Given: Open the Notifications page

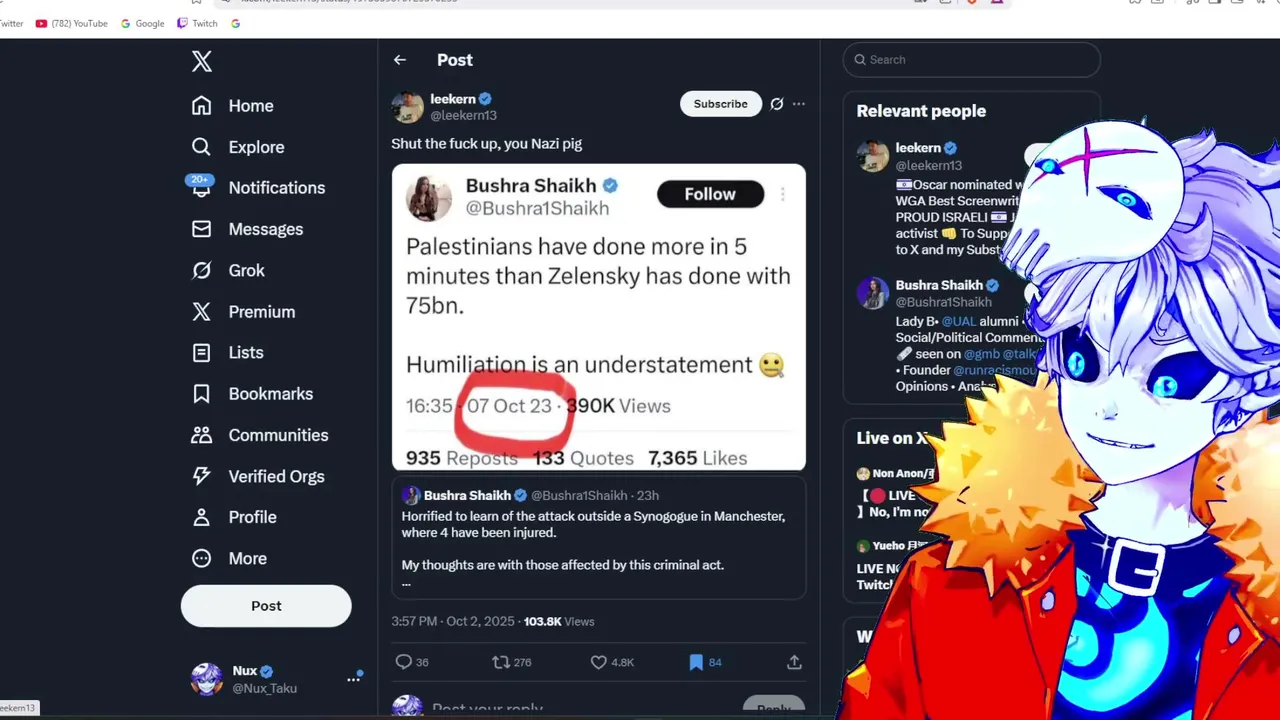Looking at the screenshot, I should pyautogui.click(x=276, y=188).
